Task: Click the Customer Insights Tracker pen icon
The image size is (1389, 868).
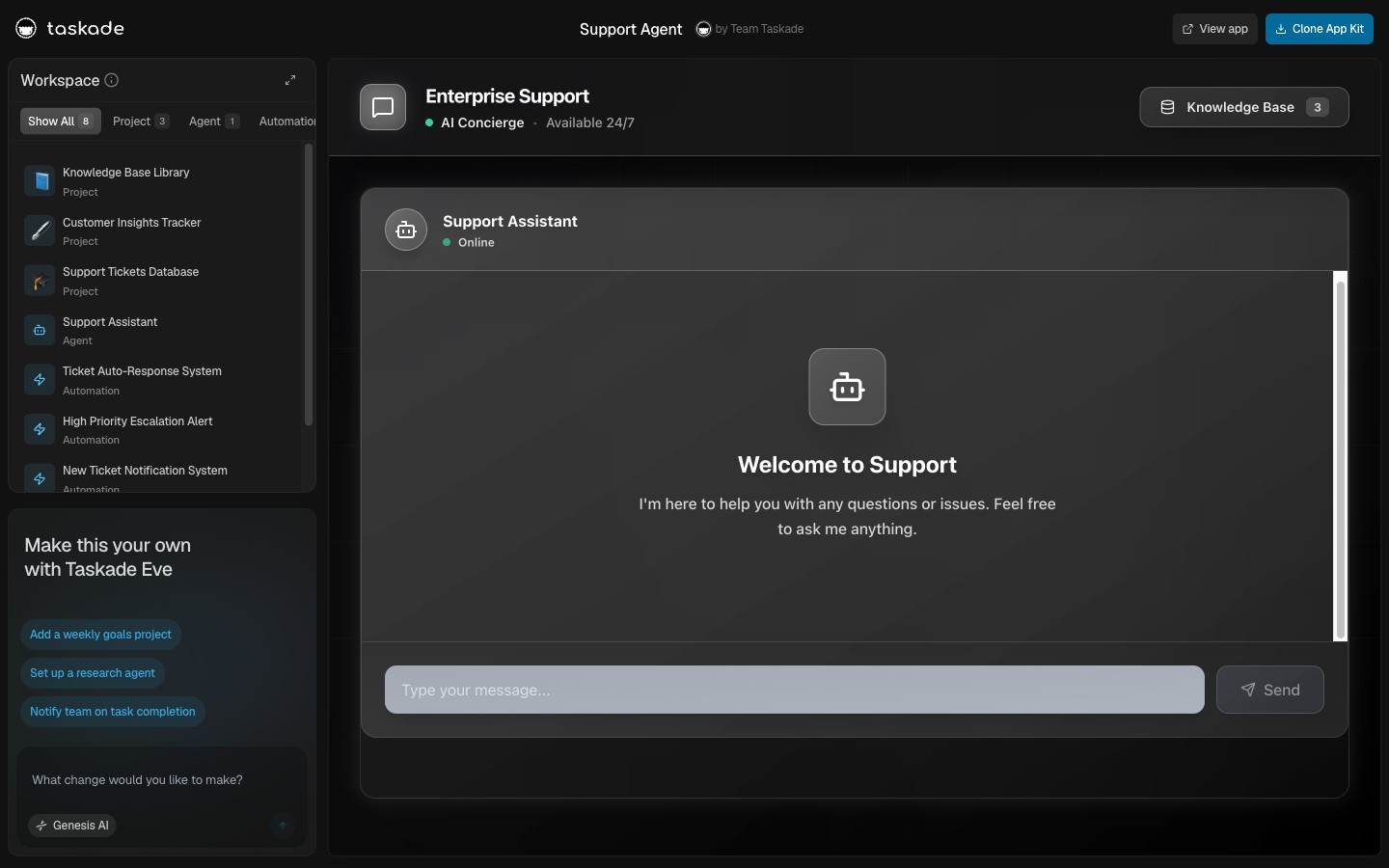Action: coord(40,231)
